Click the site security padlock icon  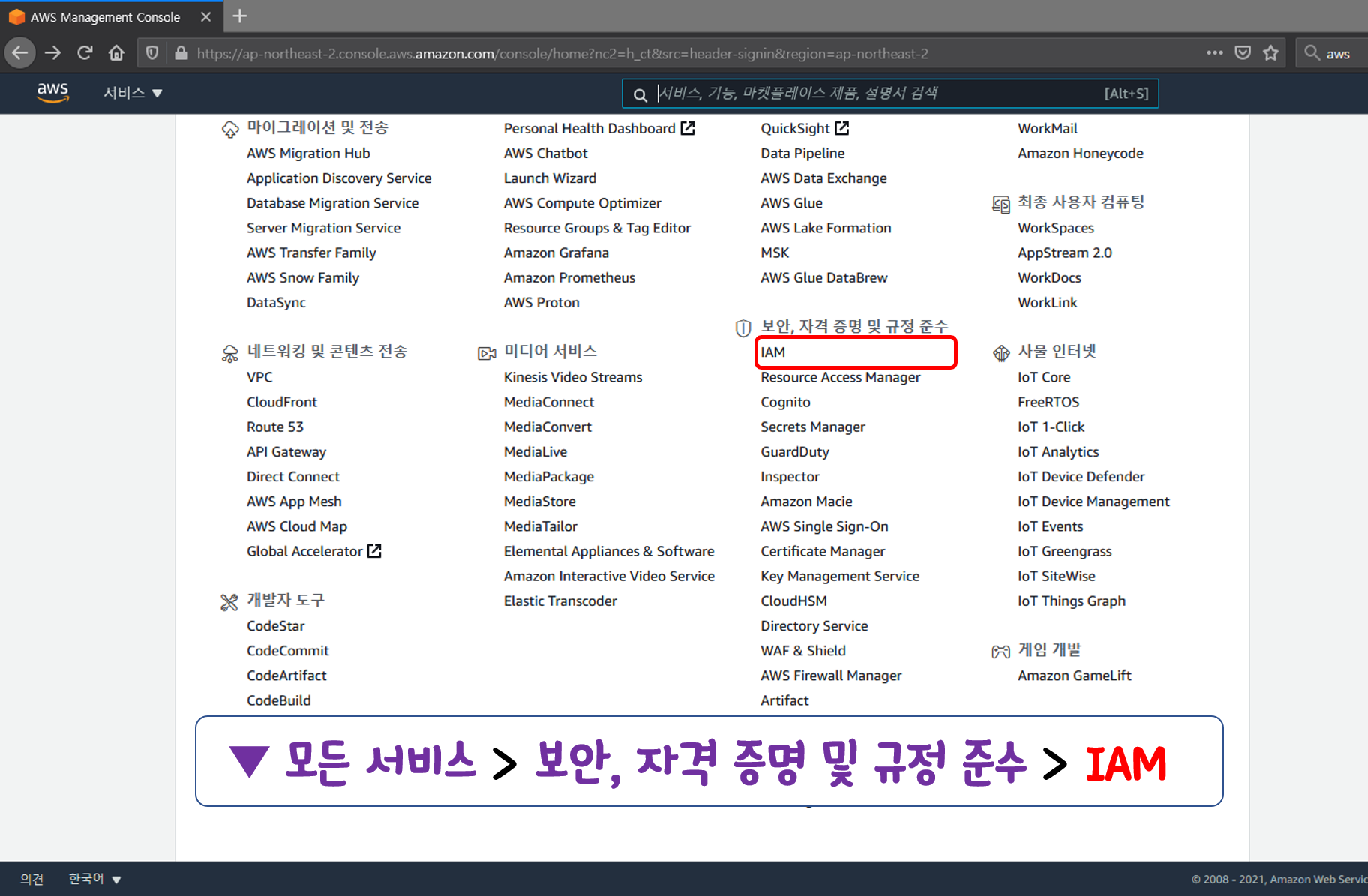pyautogui.click(x=181, y=53)
